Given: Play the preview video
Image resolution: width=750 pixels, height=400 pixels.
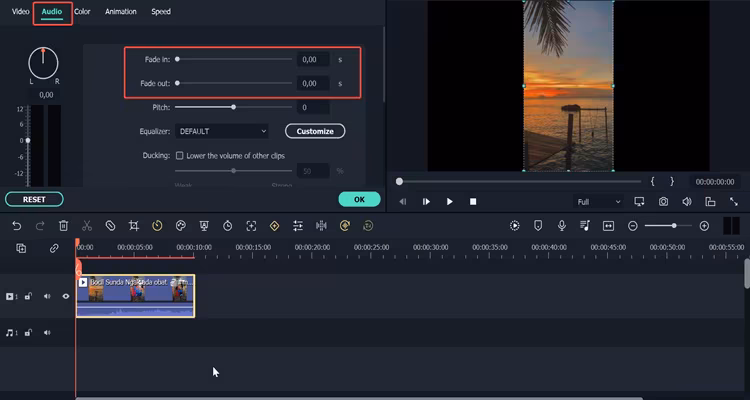Looking at the screenshot, I should (450, 202).
